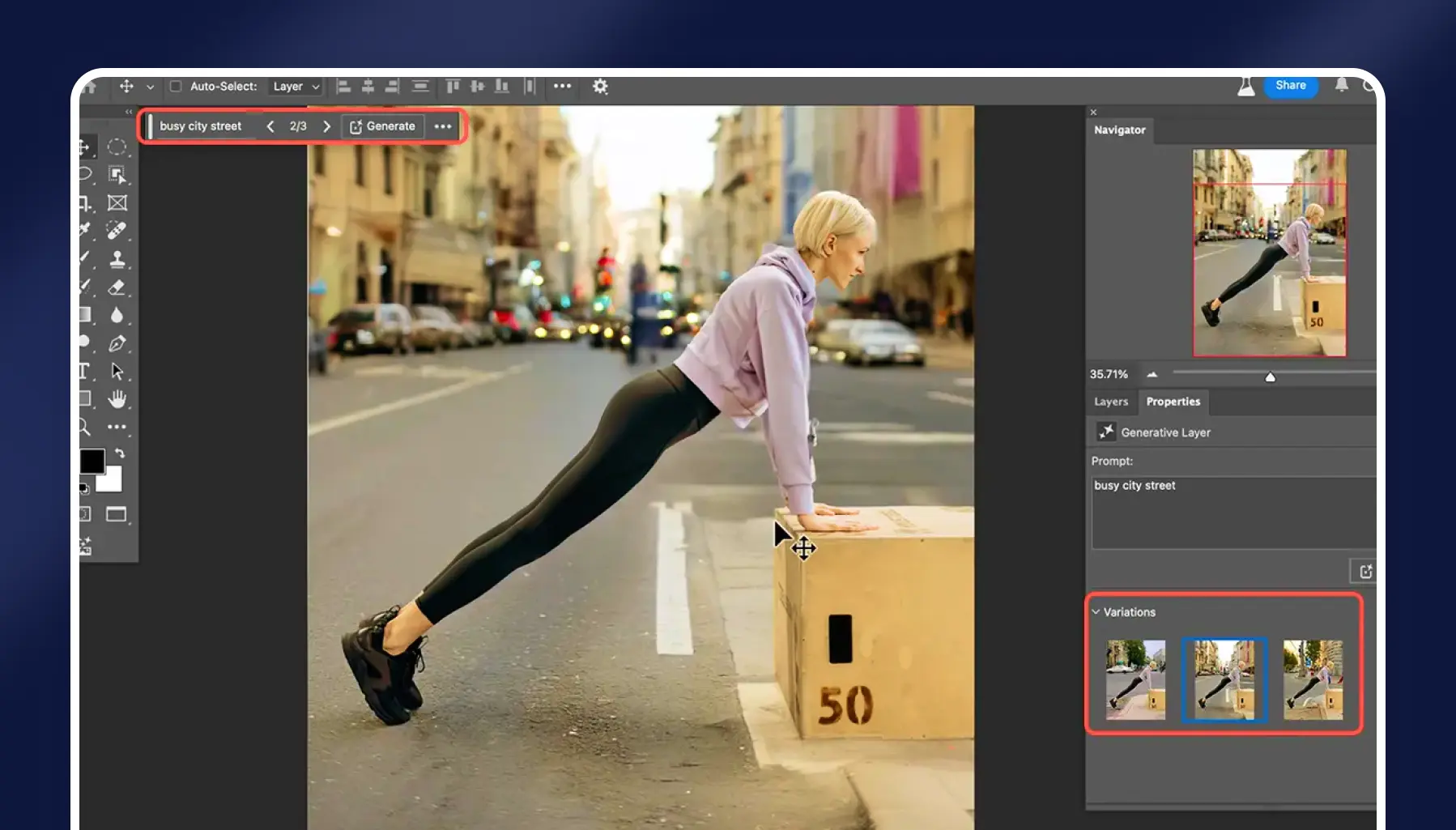Click the Generate button
Image resolution: width=1456 pixels, height=830 pixels.
click(383, 126)
